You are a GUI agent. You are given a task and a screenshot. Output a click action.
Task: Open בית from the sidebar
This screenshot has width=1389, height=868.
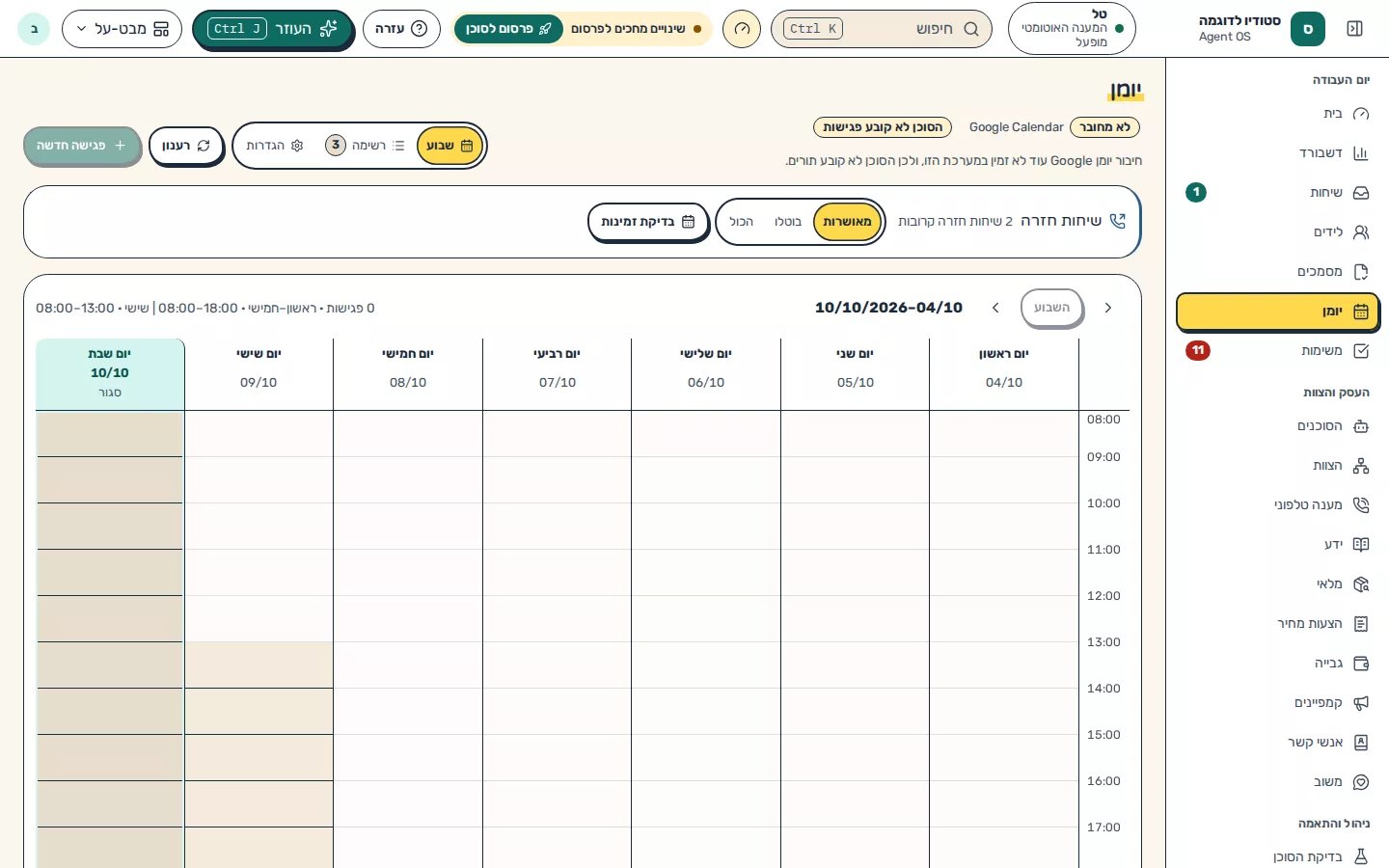[x=1277, y=114]
